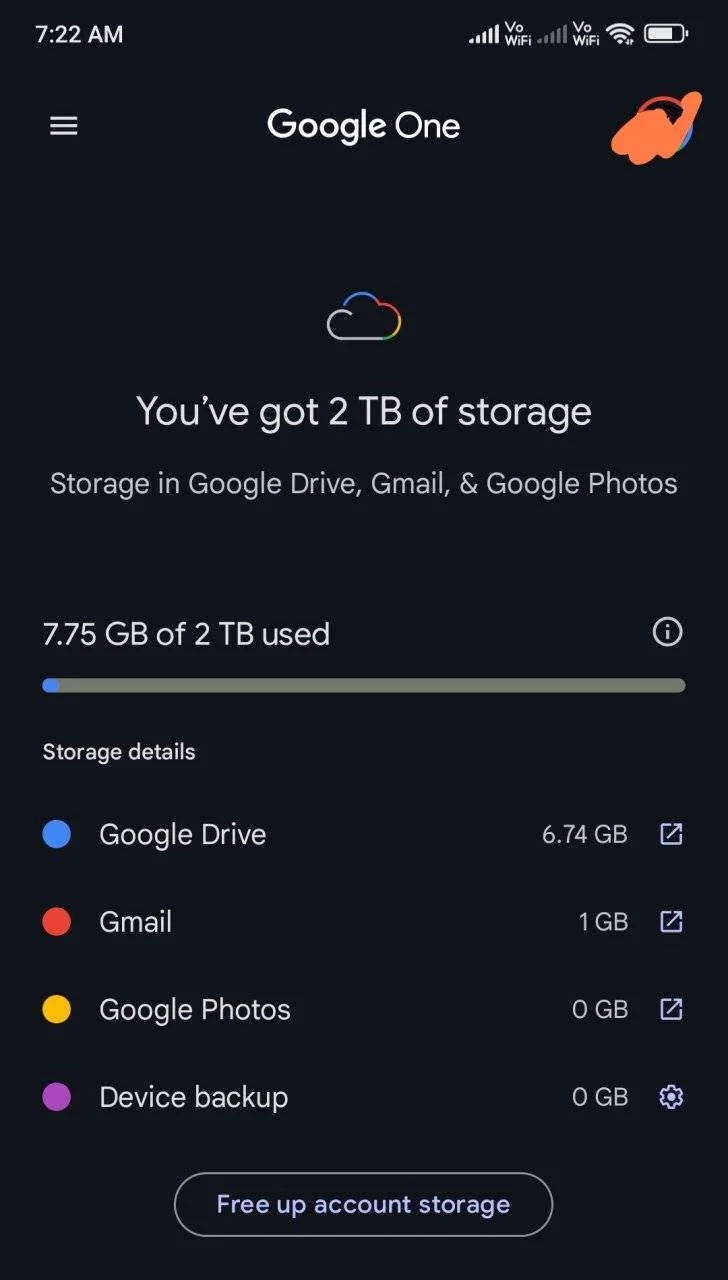Tap the WiFi status bar icon
728x1280 pixels.
[621, 34]
